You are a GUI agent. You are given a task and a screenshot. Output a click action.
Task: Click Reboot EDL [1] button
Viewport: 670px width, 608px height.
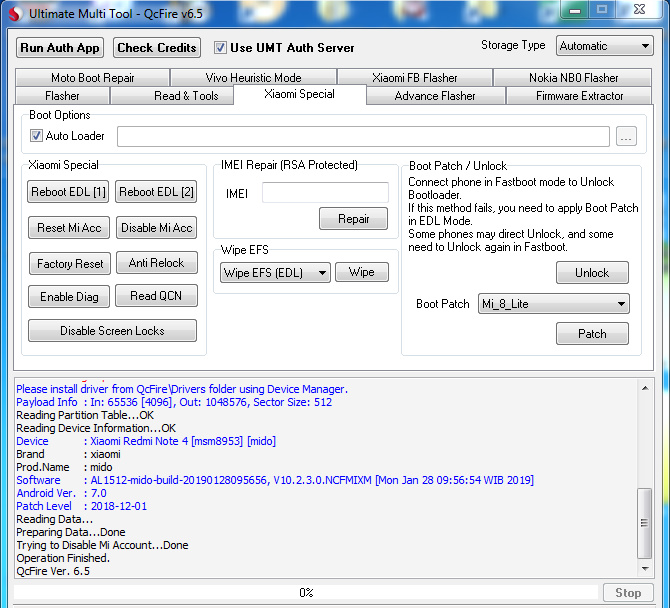click(x=68, y=192)
